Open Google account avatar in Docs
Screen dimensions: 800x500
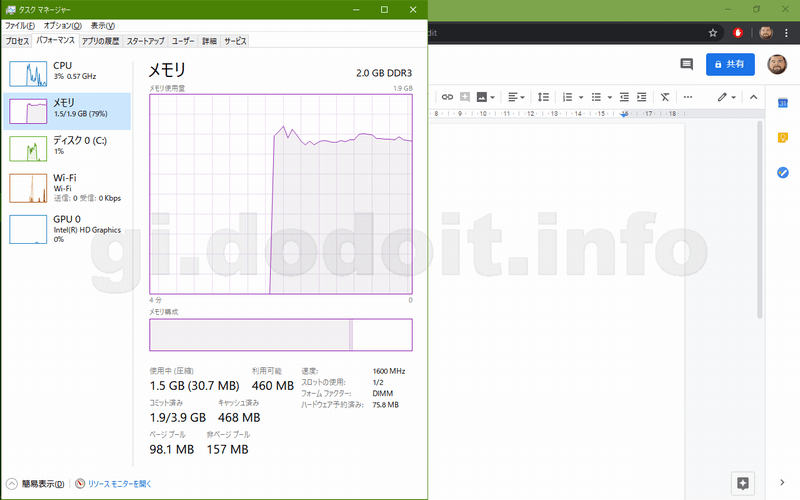pyautogui.click(x=777, y=64)
